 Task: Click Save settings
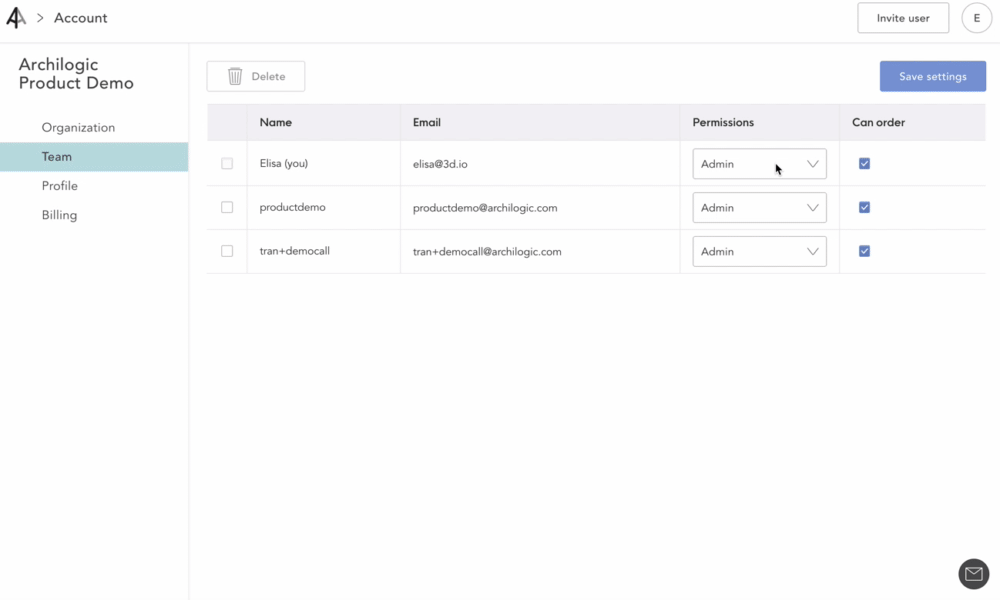[932, 77]
